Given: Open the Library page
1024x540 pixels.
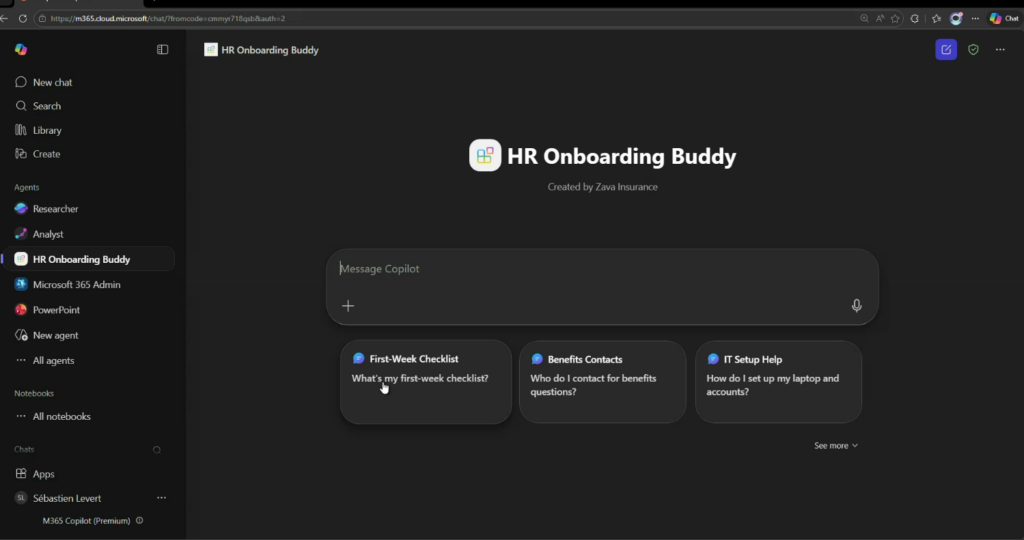Looking at the screenshot, I should pos(46,130).
